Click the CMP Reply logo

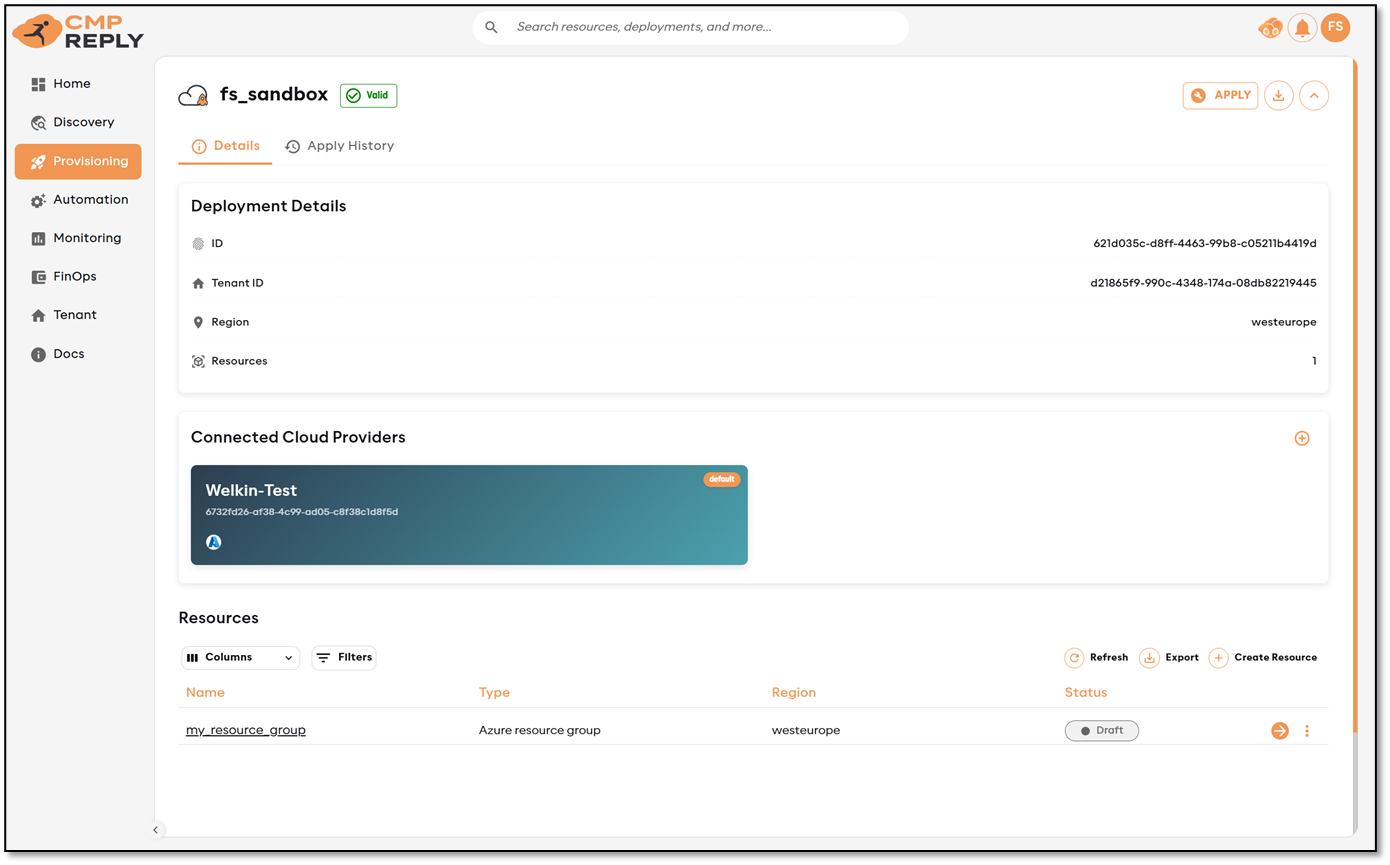tap(78, 31)
